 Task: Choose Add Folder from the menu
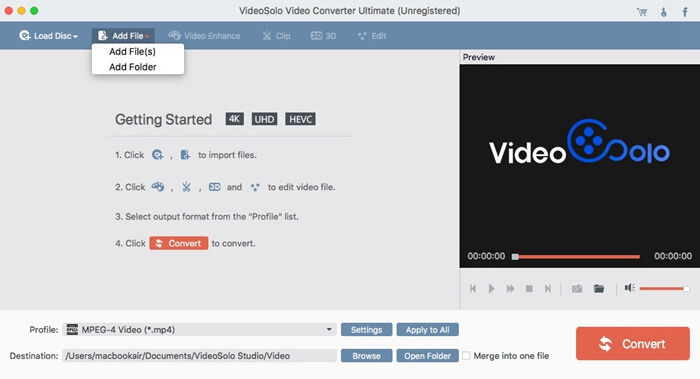point(133,67)
